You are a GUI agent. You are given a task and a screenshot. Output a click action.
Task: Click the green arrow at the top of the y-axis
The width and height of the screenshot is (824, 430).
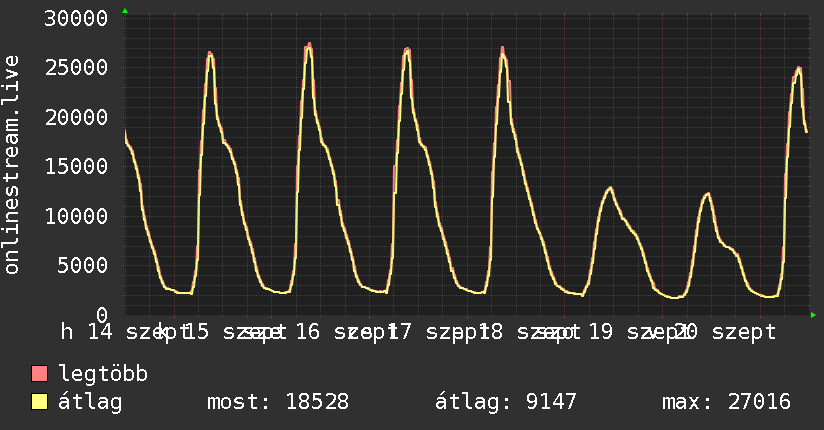[x=125, y=11]
